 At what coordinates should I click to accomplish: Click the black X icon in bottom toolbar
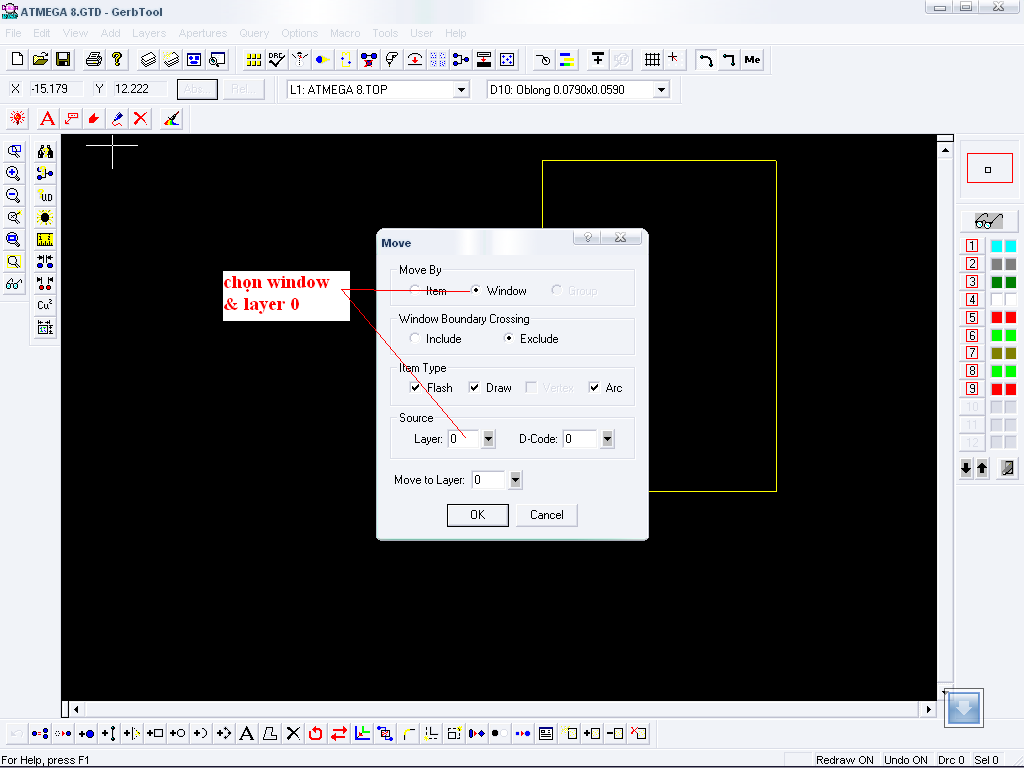click(x=293, y=733)
